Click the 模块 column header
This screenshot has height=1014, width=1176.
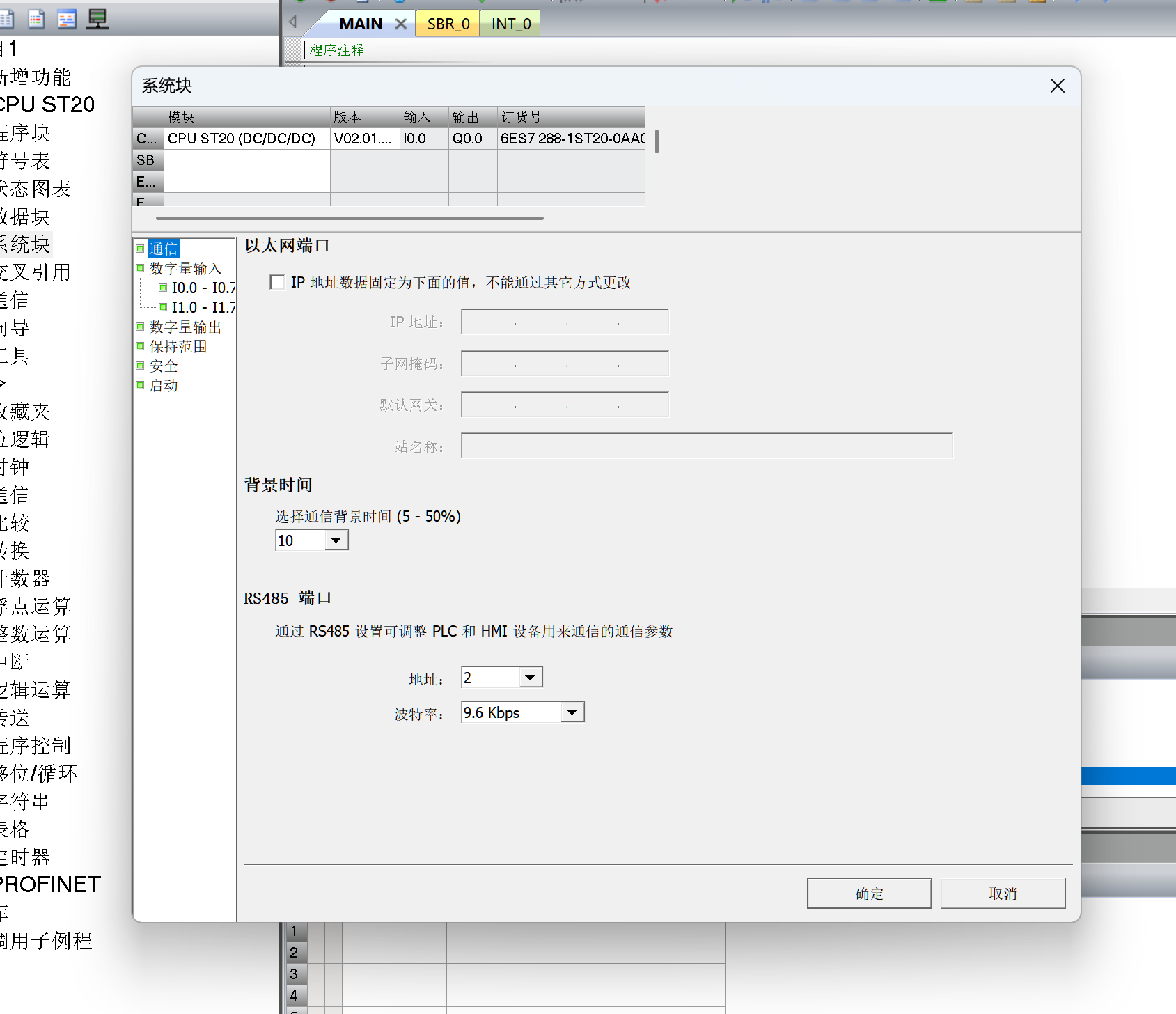pyautogui.click(x=247, y=117)
